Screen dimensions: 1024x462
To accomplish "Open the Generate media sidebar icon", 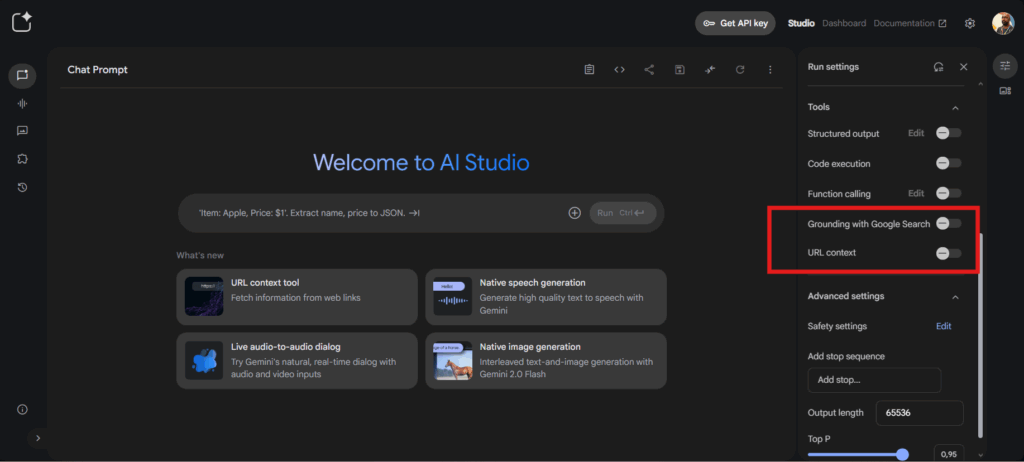I will (22, 131).
